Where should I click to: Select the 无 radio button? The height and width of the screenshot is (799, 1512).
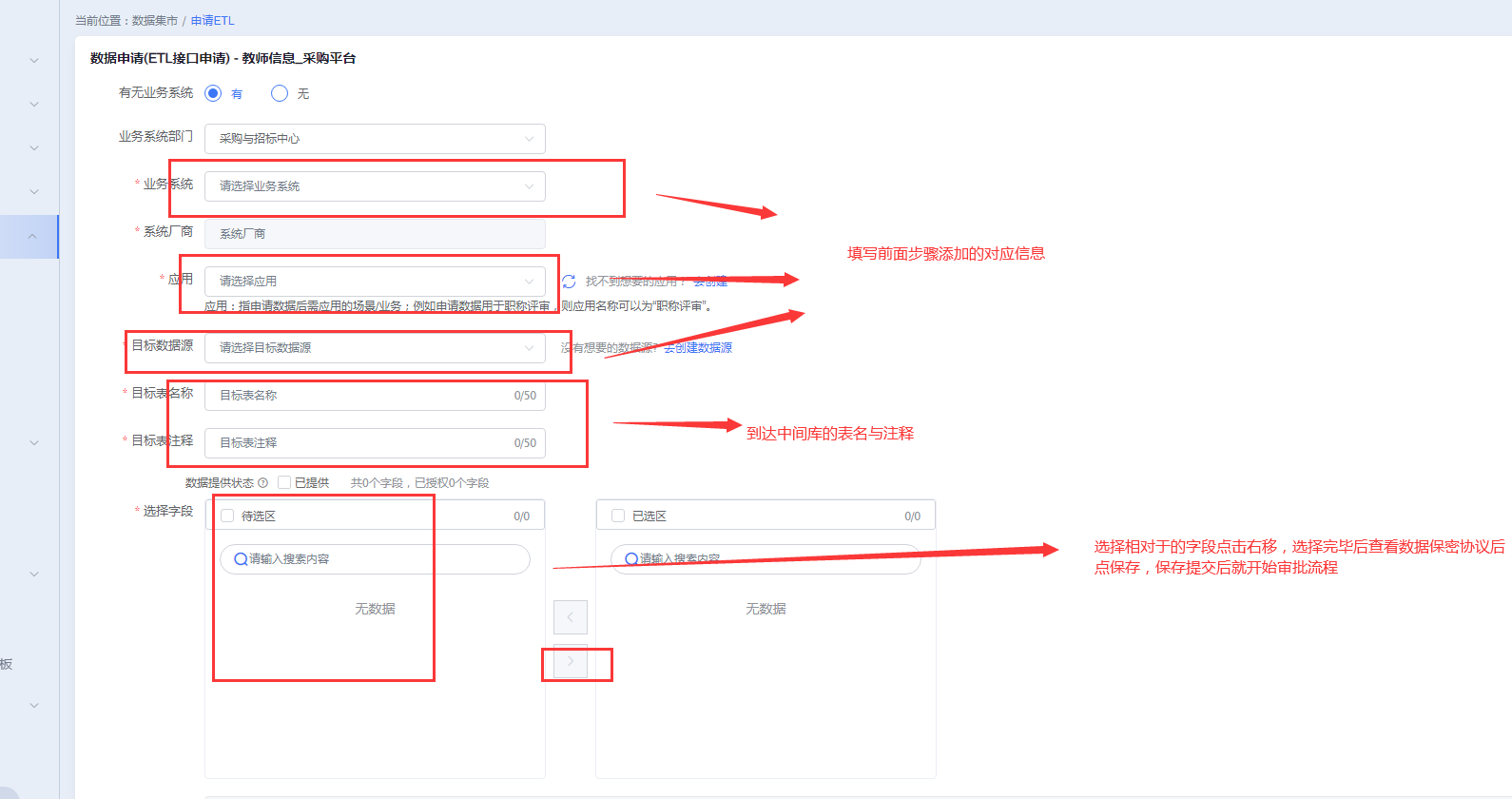coord(280,93)
